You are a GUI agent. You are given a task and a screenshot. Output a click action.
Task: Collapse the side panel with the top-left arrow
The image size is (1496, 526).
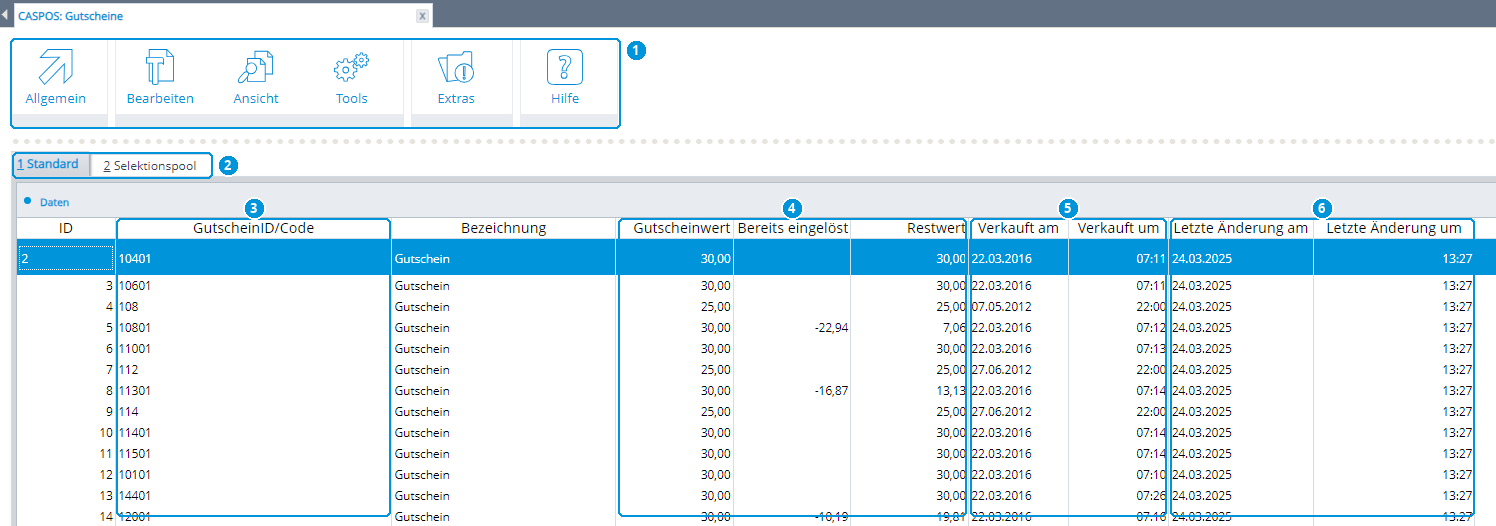coord(5,14)
